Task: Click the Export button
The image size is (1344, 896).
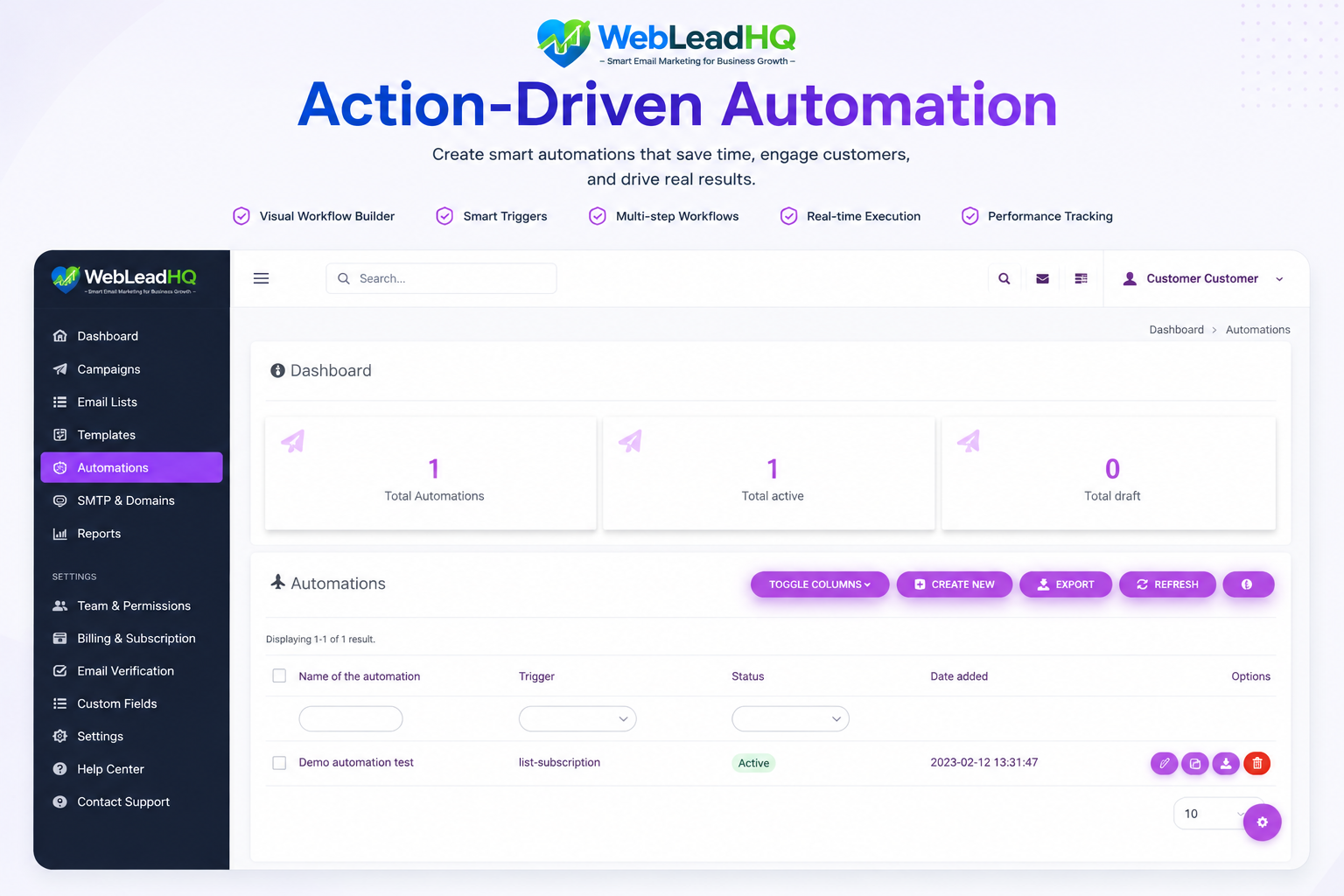Action: 1066,584
